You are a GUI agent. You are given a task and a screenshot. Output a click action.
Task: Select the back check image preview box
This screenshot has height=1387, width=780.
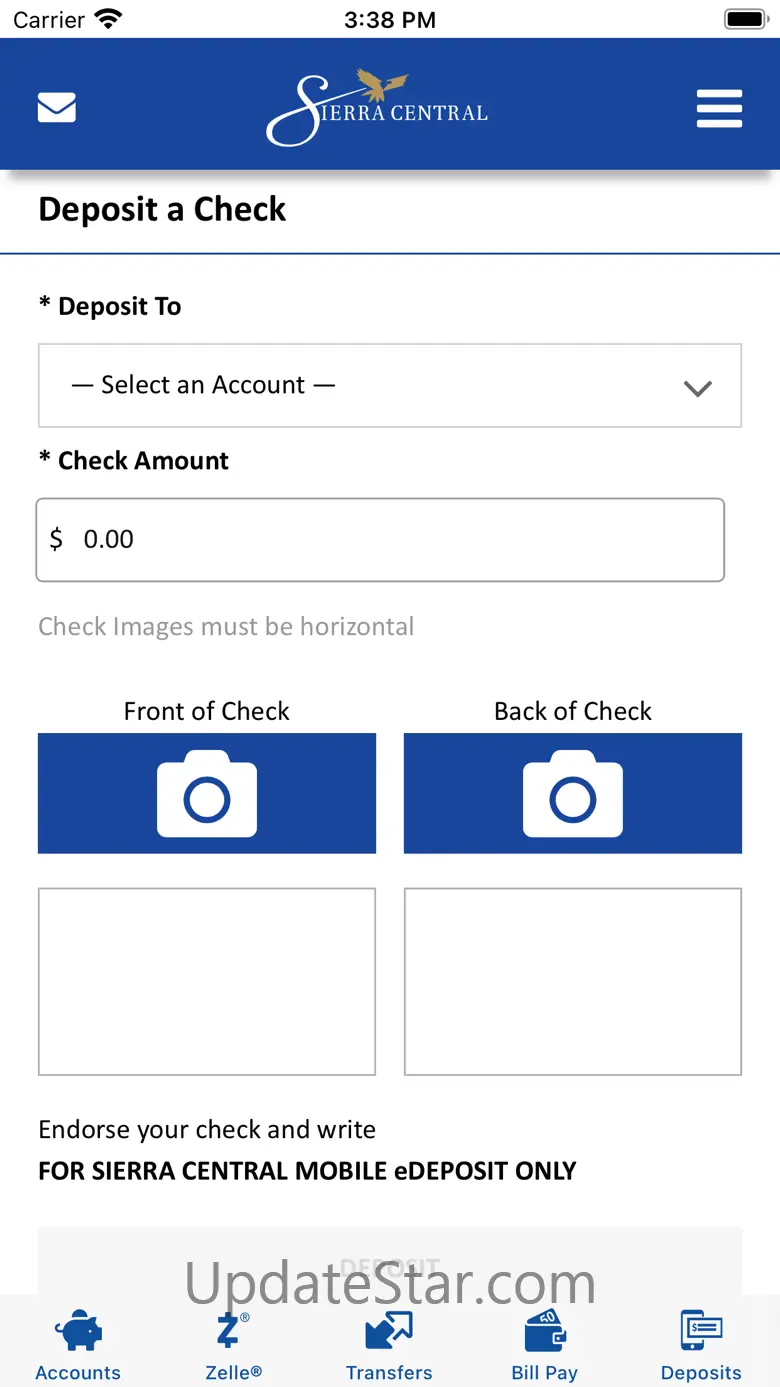(x=573, y=982)
